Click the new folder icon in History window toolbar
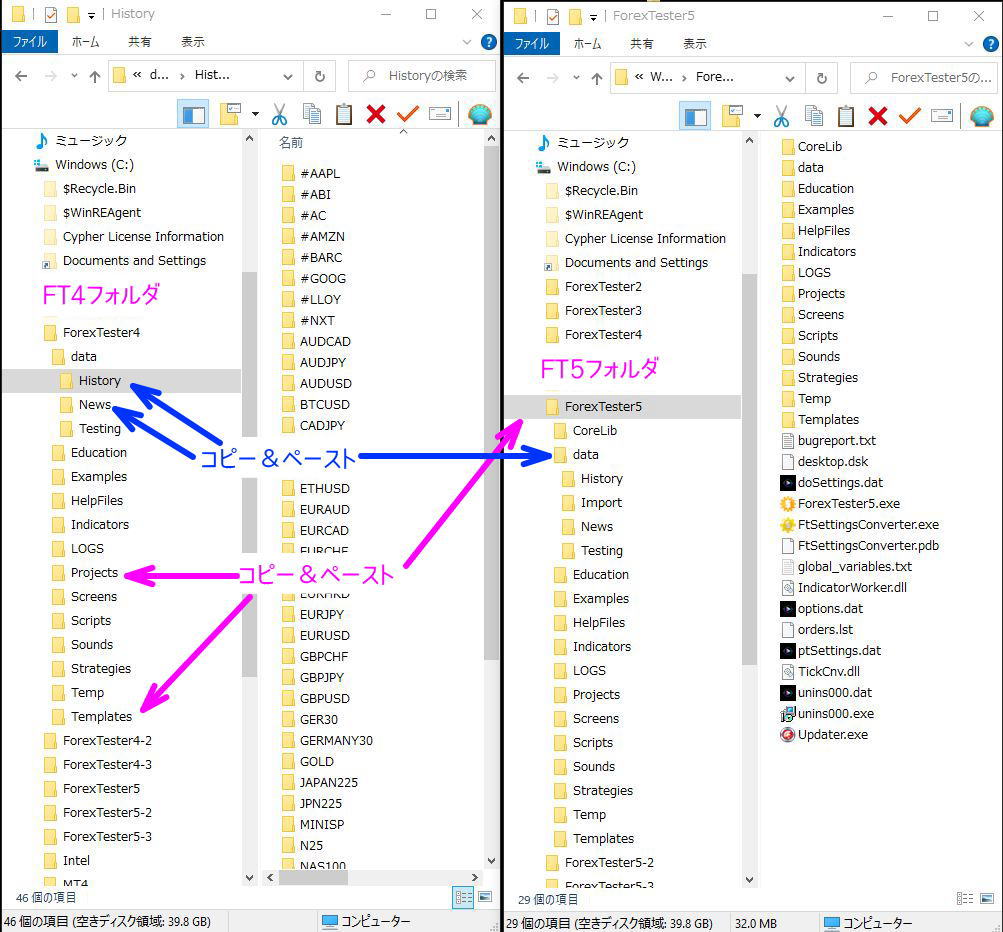 click(x=229, y=114)
